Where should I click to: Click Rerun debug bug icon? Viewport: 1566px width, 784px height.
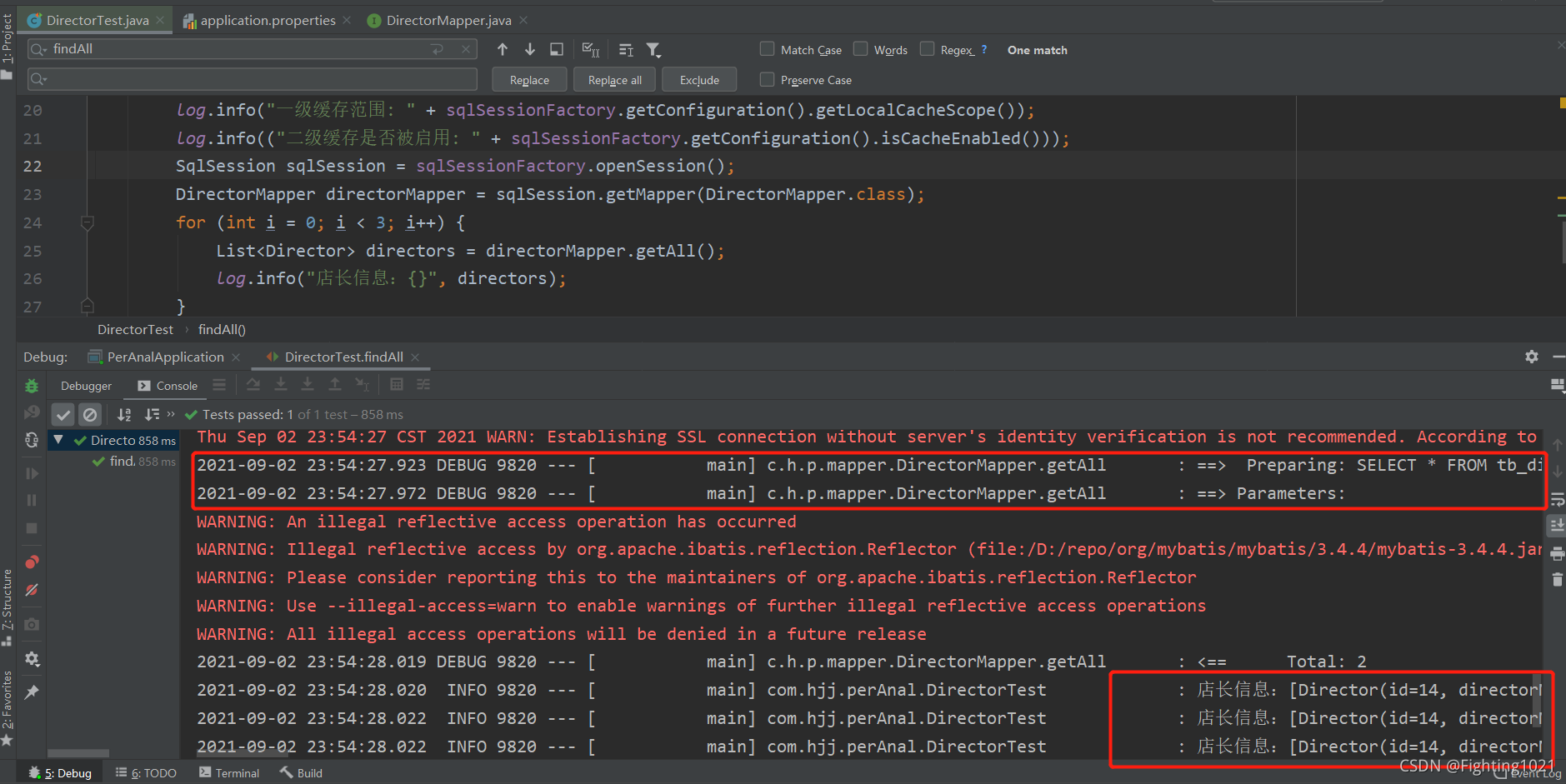tap(32, 386)
